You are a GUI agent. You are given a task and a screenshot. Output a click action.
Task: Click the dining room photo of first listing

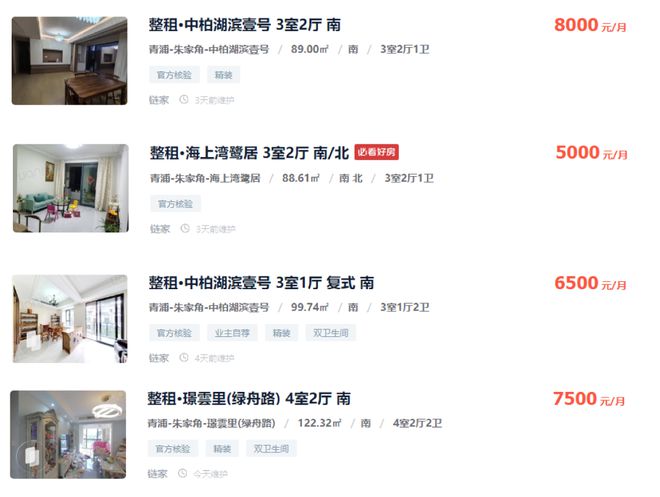click(x=69, y=61)
